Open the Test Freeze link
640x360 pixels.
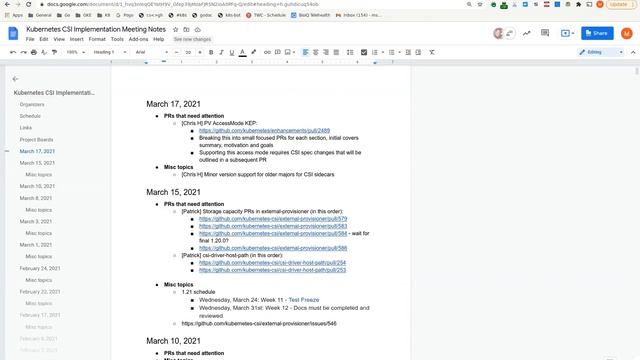304,300
